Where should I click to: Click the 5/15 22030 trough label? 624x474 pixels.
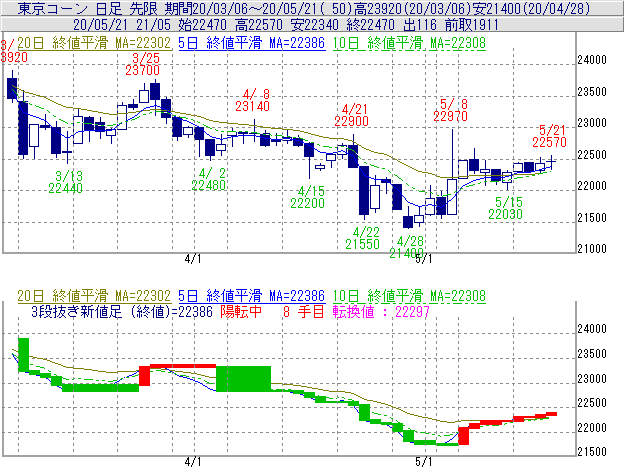tap(505, 208)
